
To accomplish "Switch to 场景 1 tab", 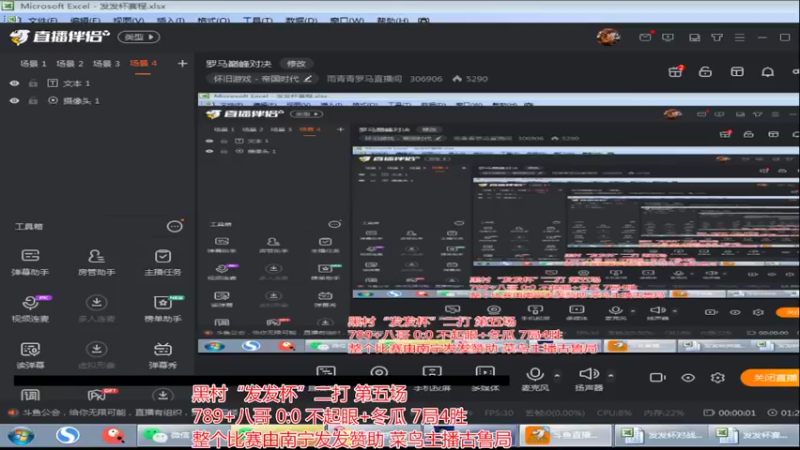I will pos(33,64).
